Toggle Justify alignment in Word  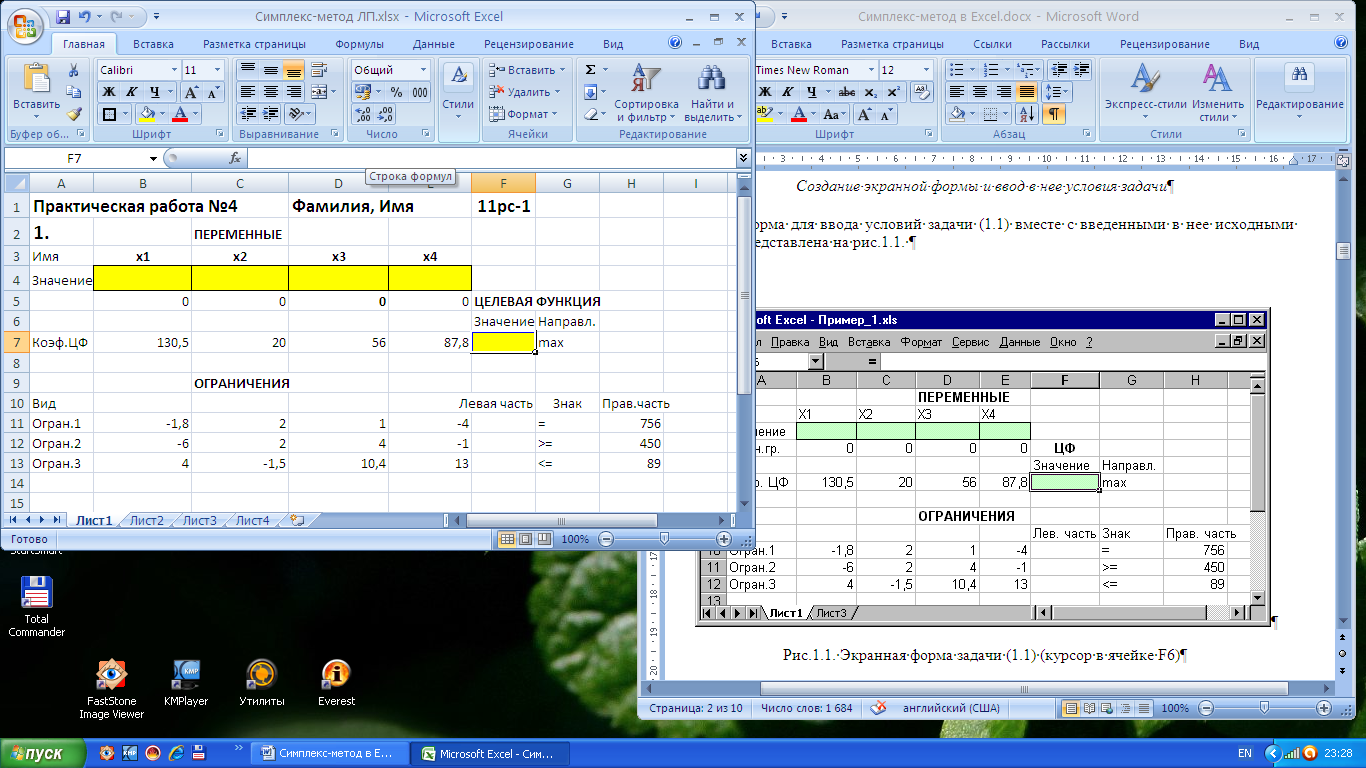[x=1025, y=92]
